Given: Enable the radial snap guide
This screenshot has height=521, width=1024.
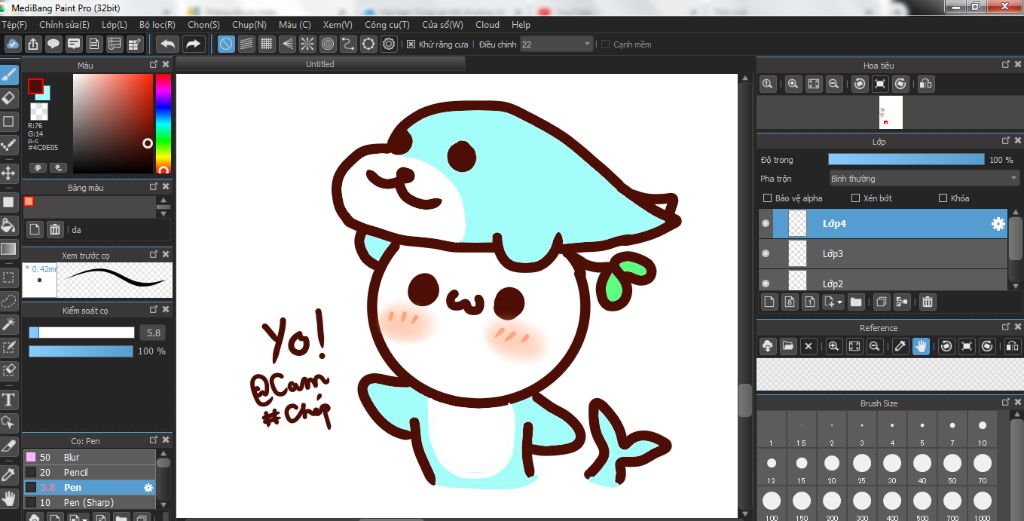Looking at the screenshot, I should (307, 44).
